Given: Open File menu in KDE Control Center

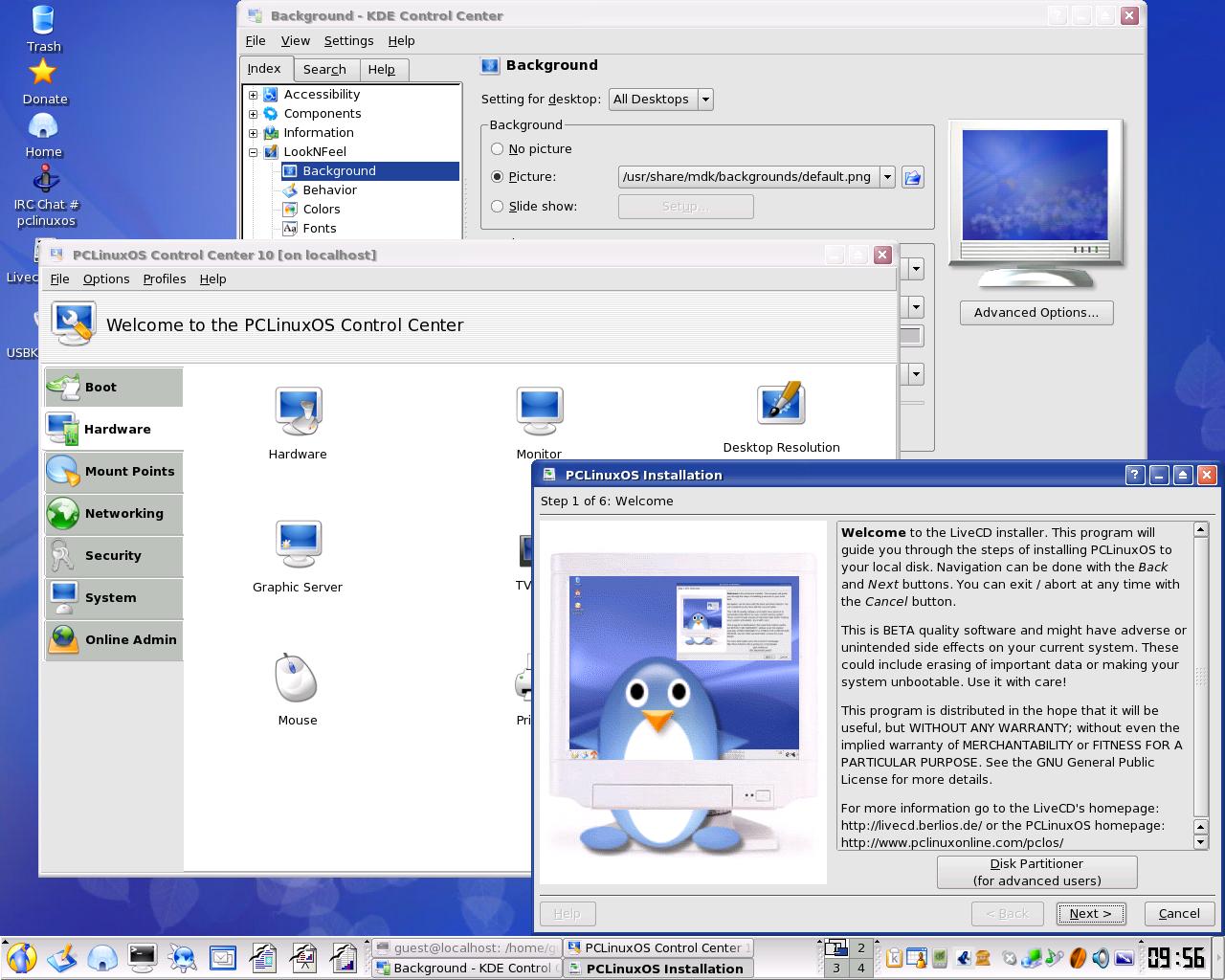Looking at the screenshot, I should click(256, 41).
